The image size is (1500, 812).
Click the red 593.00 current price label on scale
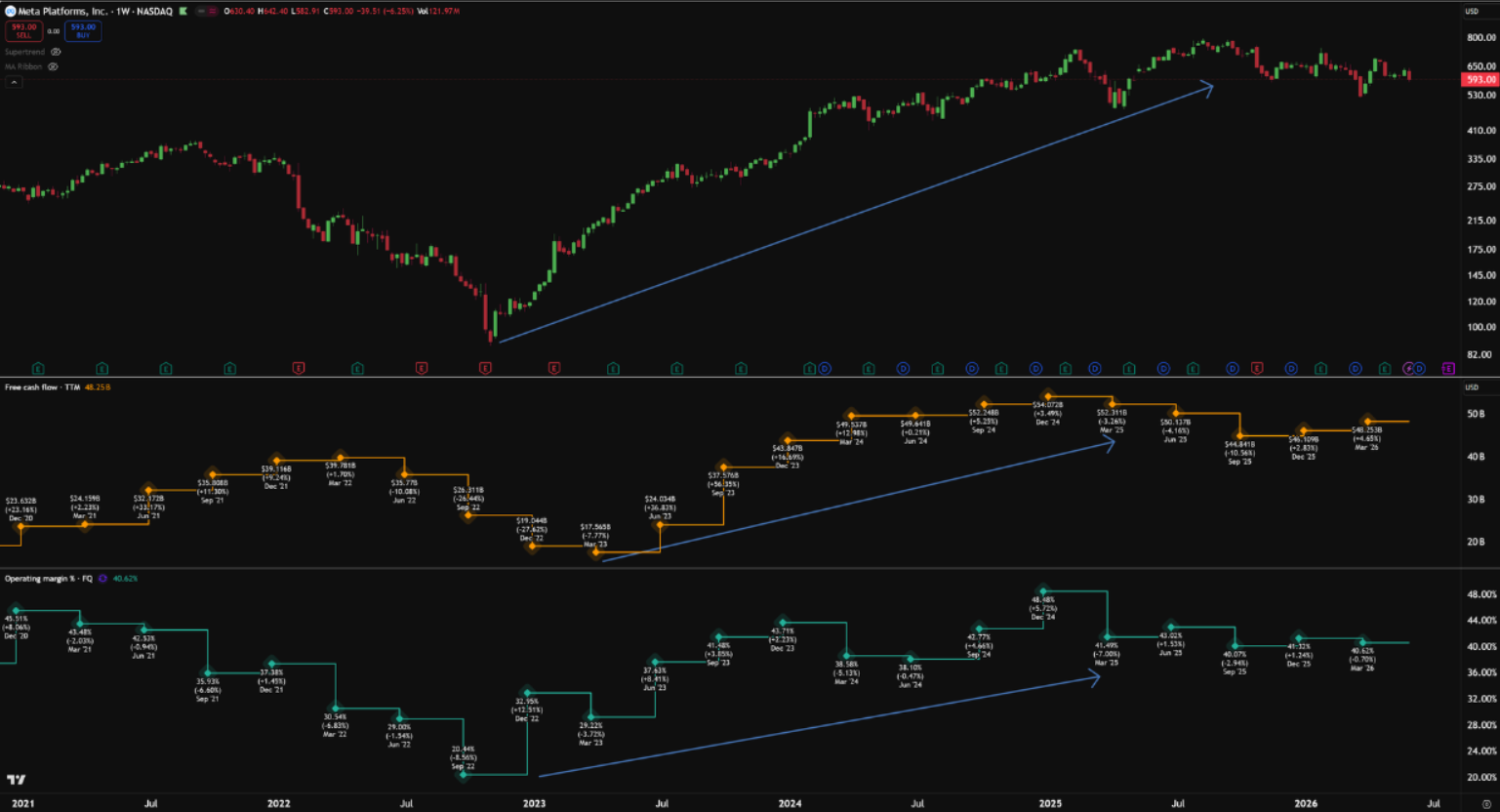[1480, 79]
